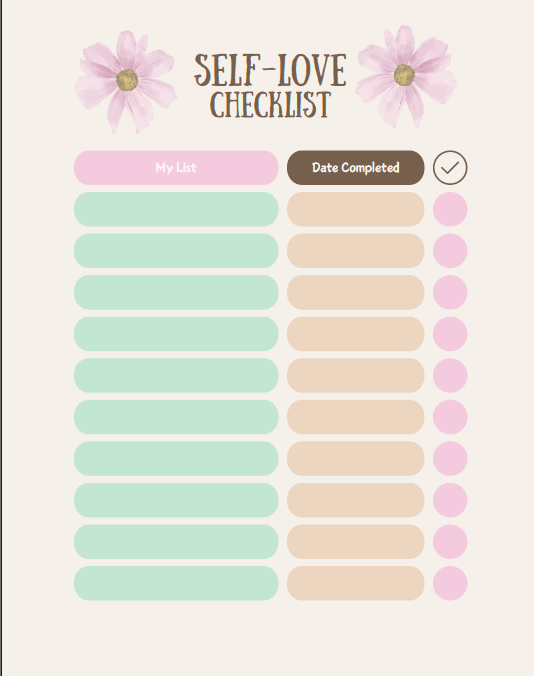The image size is (534, 676).
Task: Click the last green list entry field
Action: (176, 583)
